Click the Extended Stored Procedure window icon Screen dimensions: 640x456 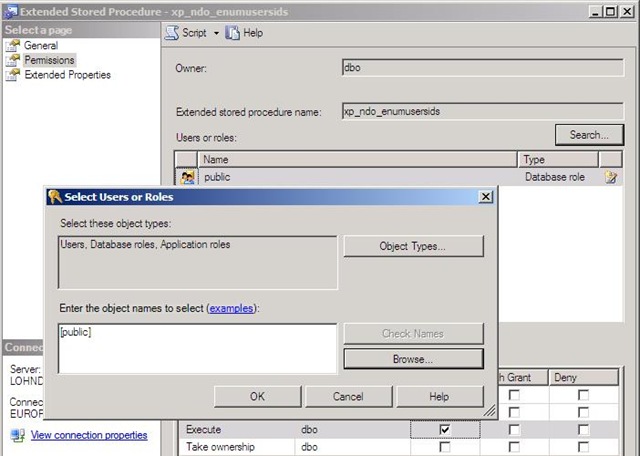coord(10,11)
